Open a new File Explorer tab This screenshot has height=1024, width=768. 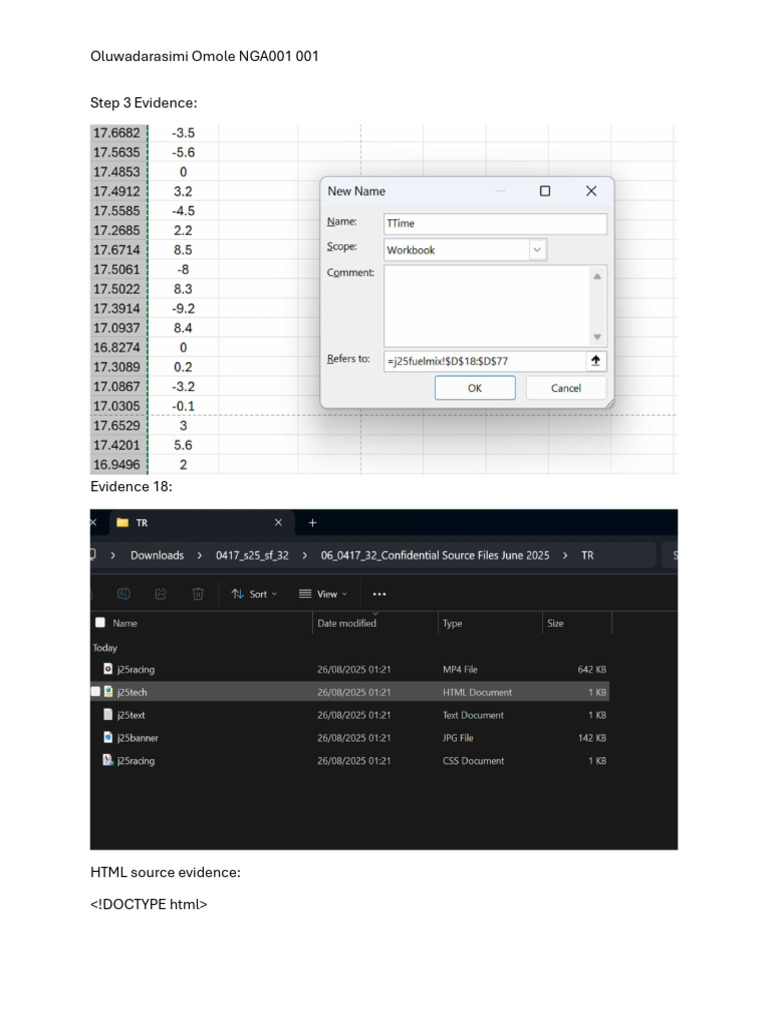point(312,522)
